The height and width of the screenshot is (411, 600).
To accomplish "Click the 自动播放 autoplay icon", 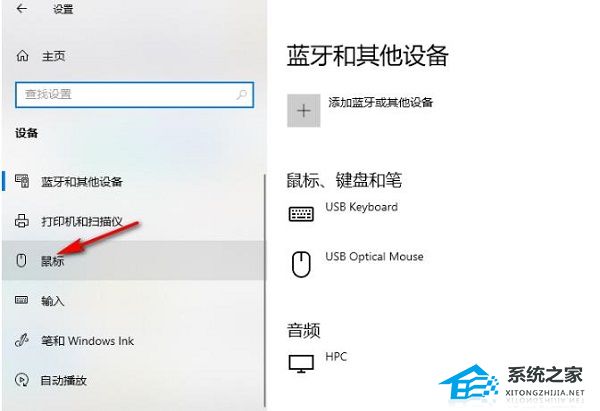I will point(21,380).
